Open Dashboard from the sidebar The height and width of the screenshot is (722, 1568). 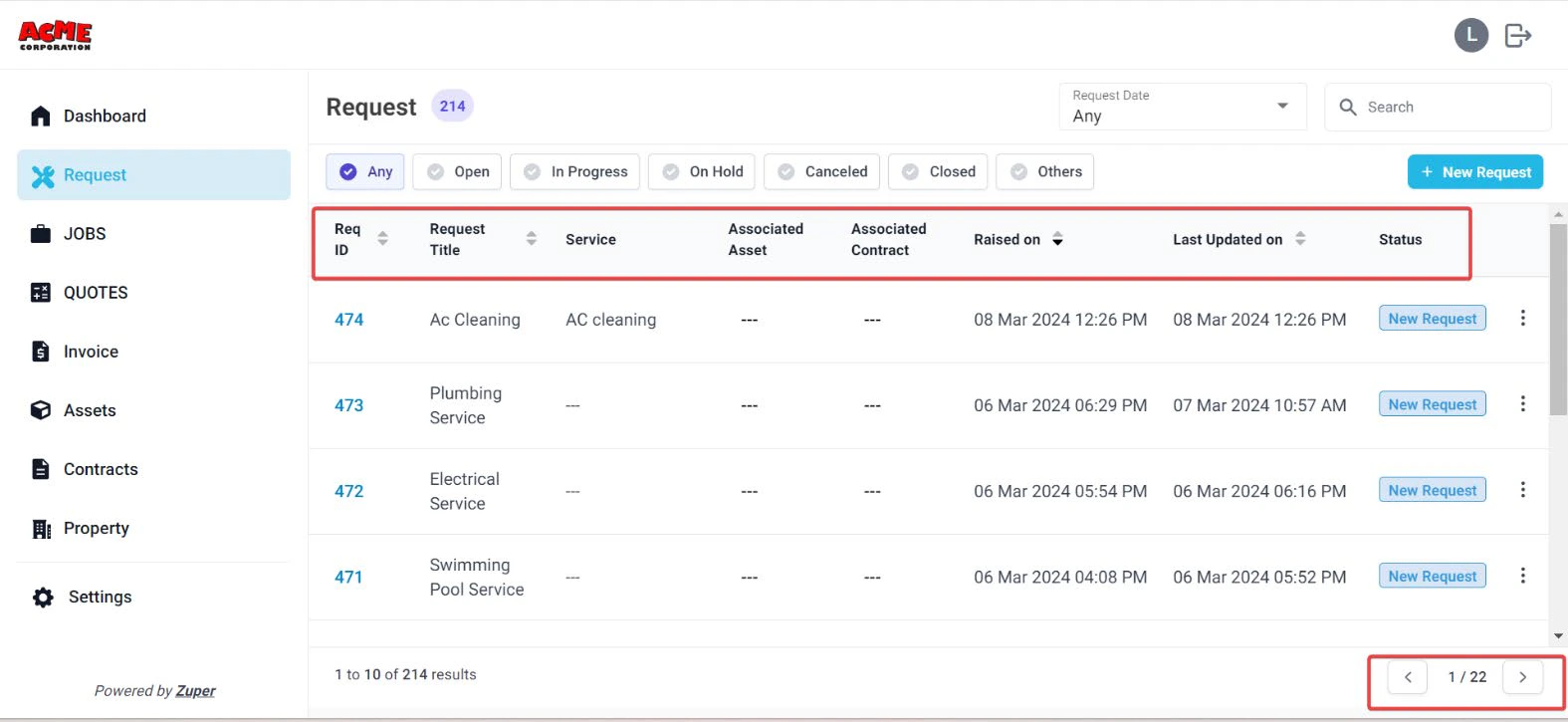[153, 117]
